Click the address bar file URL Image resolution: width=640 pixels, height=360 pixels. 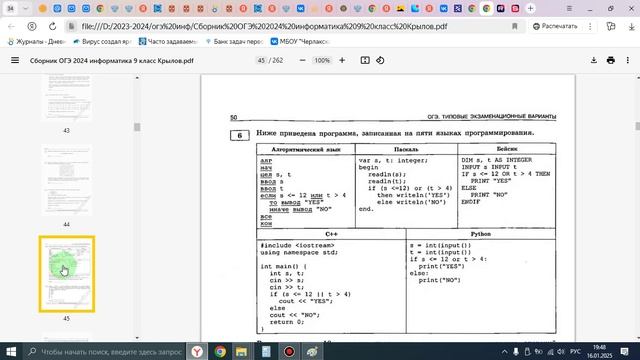tap(264, 27)
